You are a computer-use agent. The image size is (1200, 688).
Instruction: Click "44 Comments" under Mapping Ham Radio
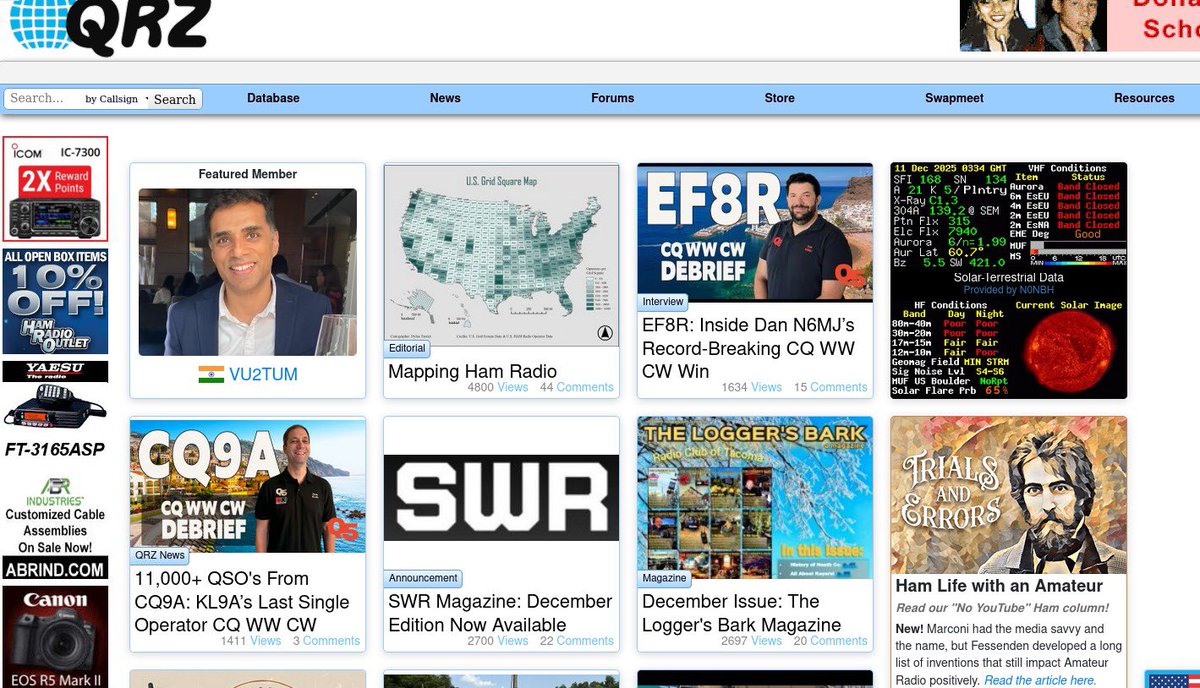(577, 386)
